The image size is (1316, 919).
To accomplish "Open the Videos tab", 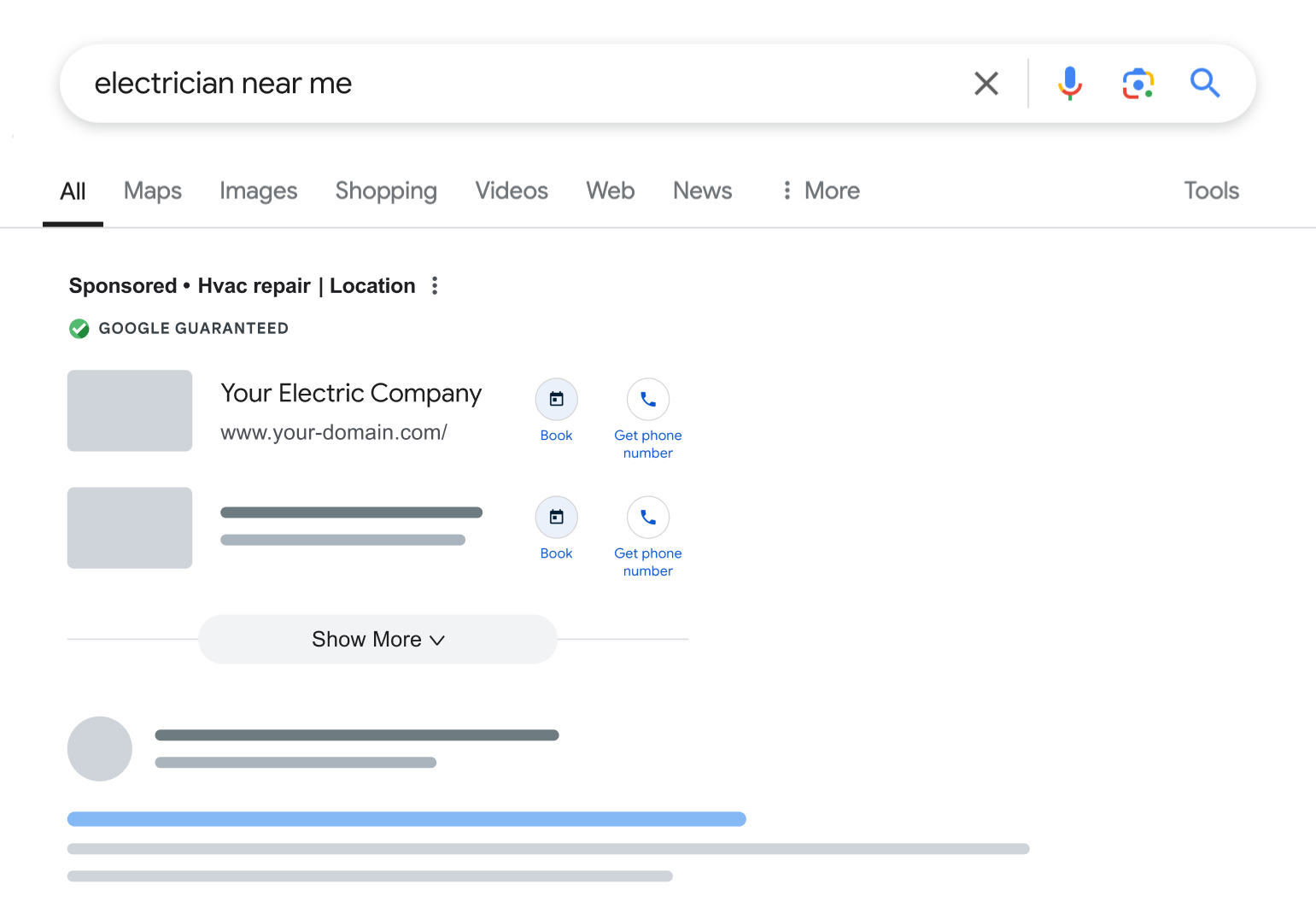I will pos(512,190).
